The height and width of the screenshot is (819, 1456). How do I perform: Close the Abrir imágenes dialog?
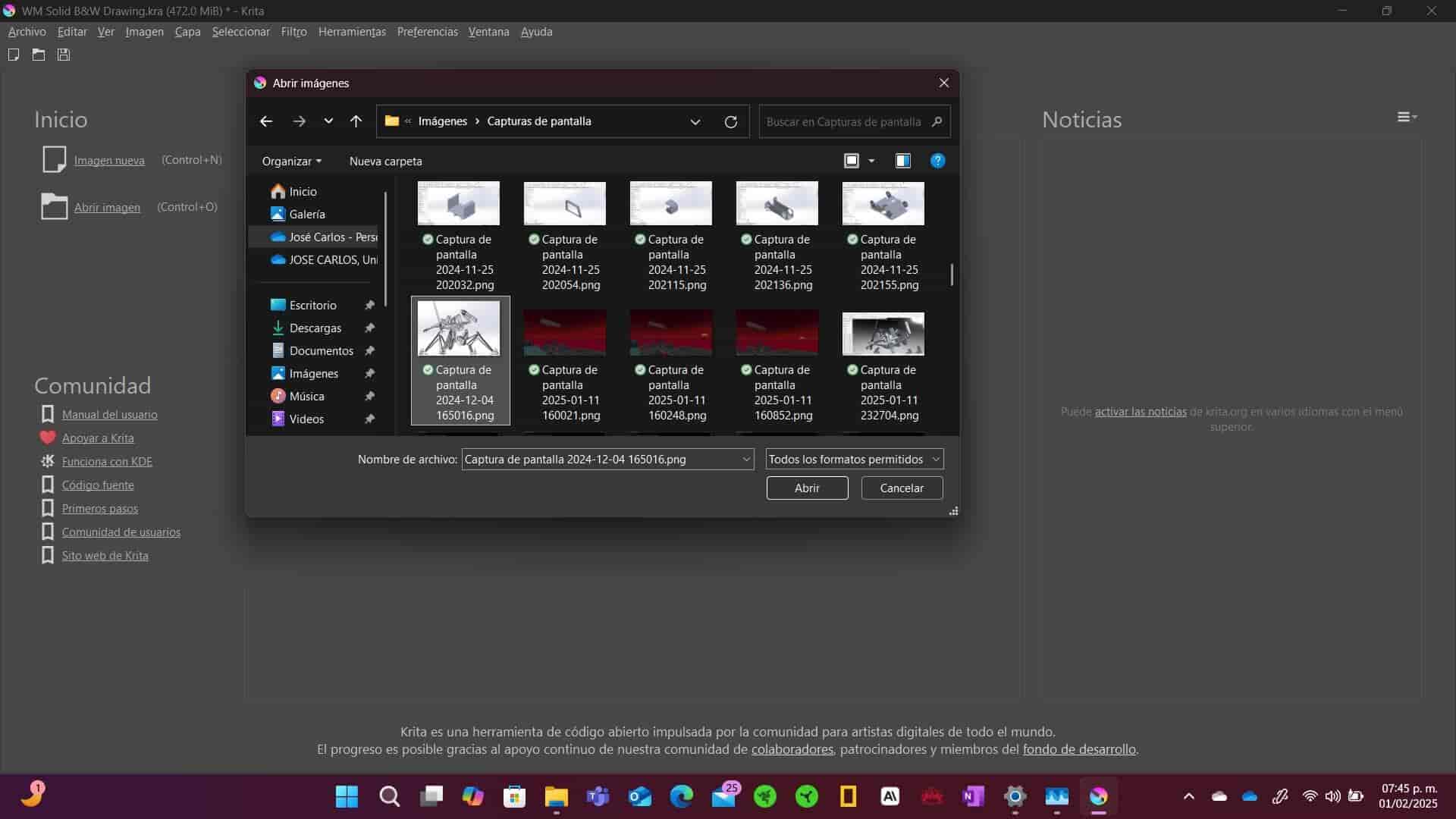944,83
